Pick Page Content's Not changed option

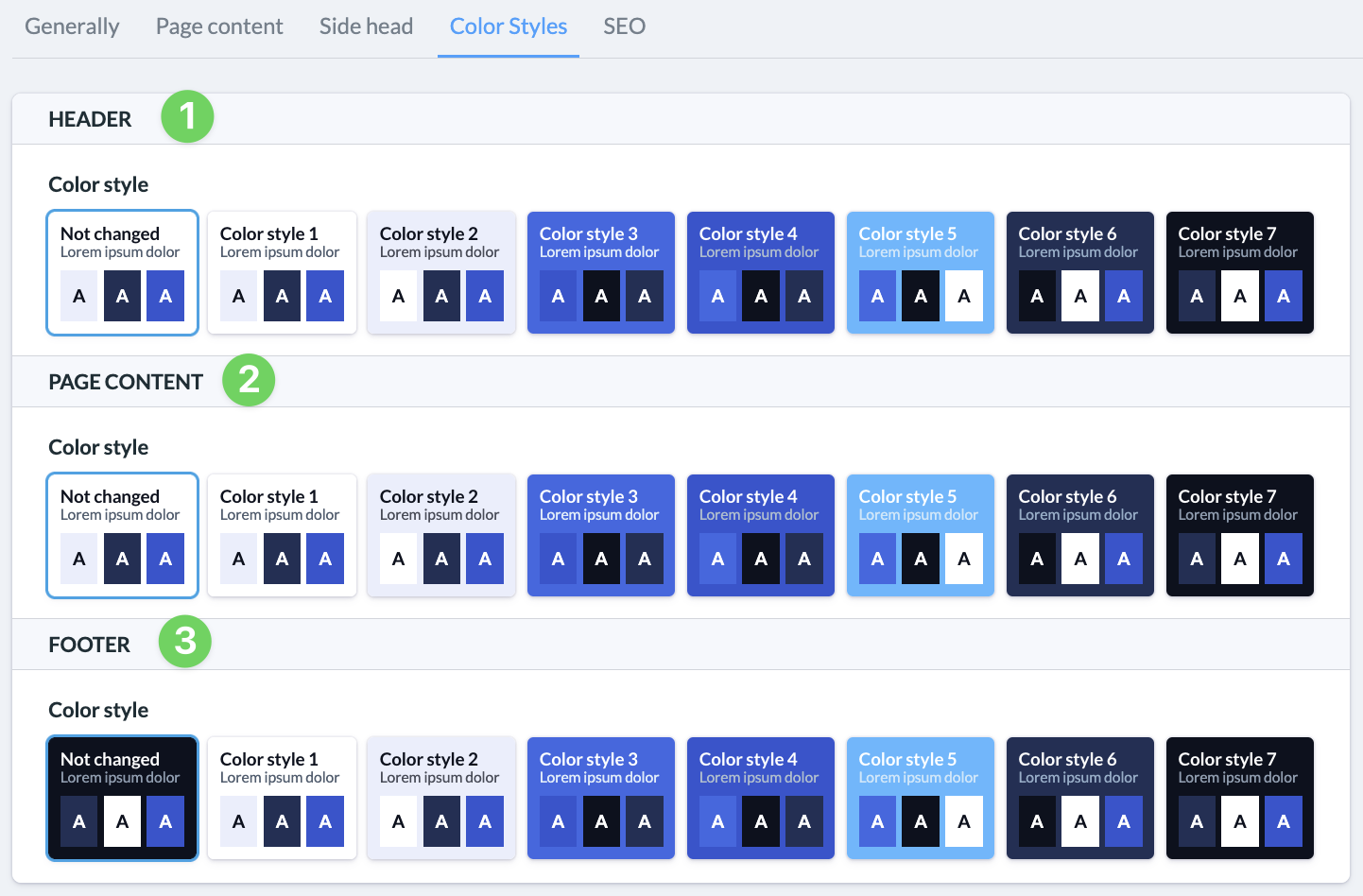tap(122, 535)
